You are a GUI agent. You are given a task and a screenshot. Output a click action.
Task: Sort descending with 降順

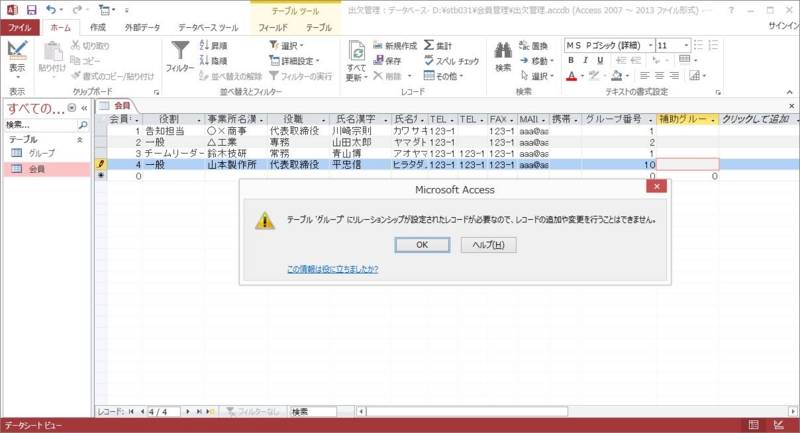214,61
